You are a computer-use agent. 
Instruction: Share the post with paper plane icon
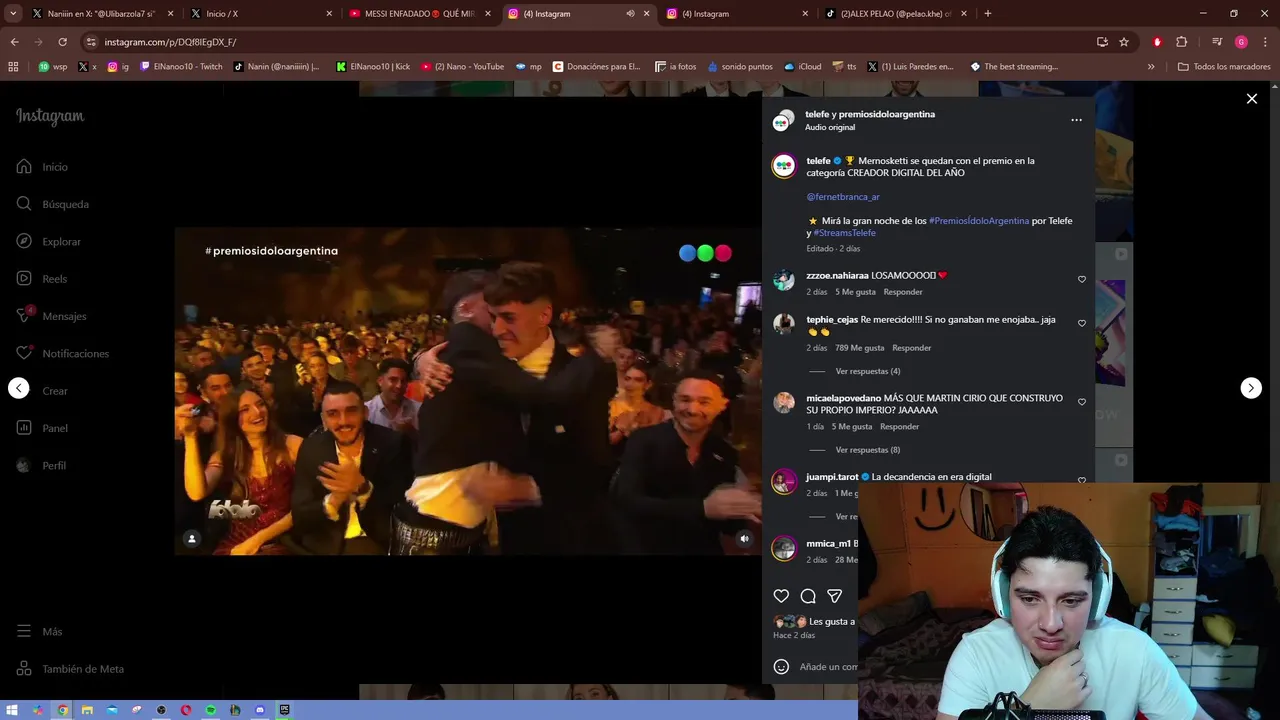point(834,596)
